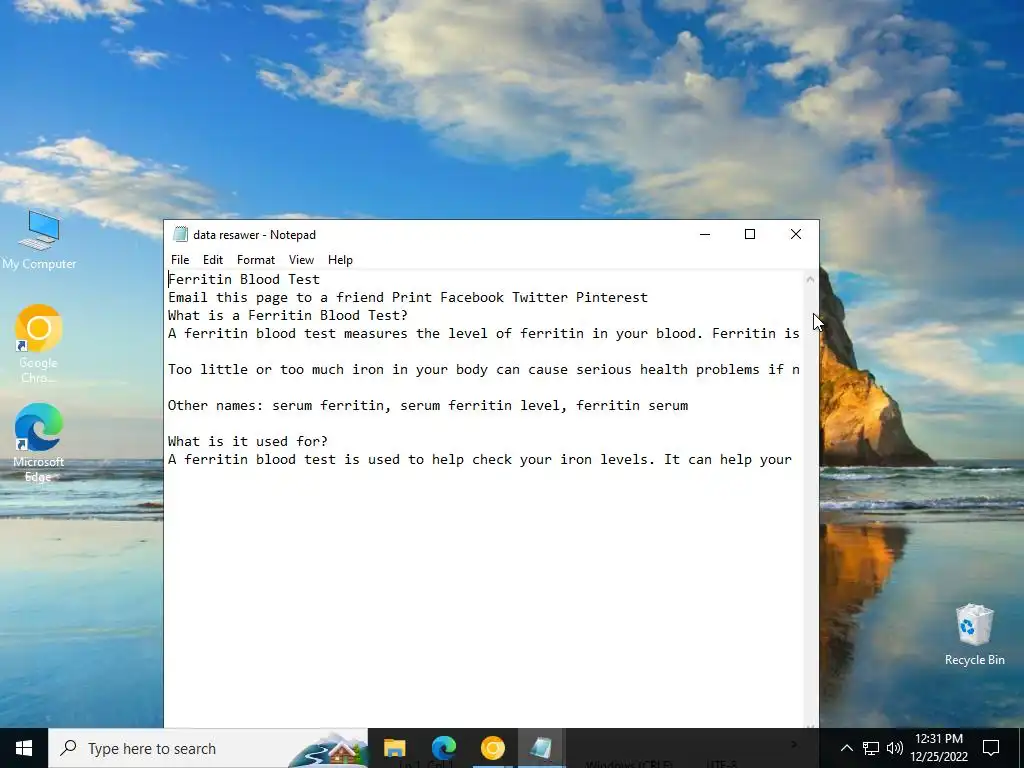This screenshot has height=768, width=1024.
Task: Close the data resawer Notepad window
Action: pos(795,234)
